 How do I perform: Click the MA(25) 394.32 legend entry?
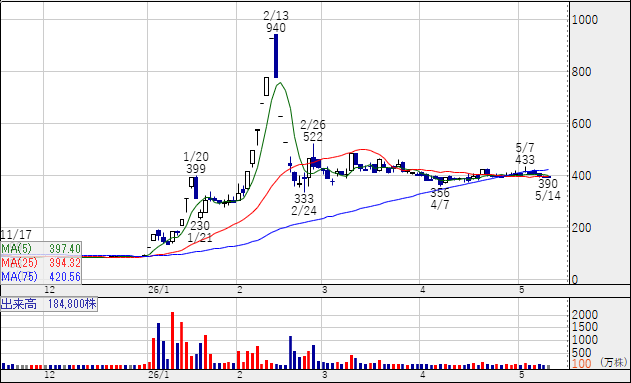tap(41, 263)
